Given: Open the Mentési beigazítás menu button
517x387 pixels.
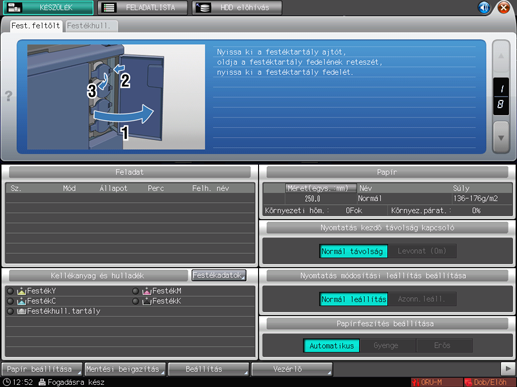Looking at the screenshot, I should pos(125,369).
